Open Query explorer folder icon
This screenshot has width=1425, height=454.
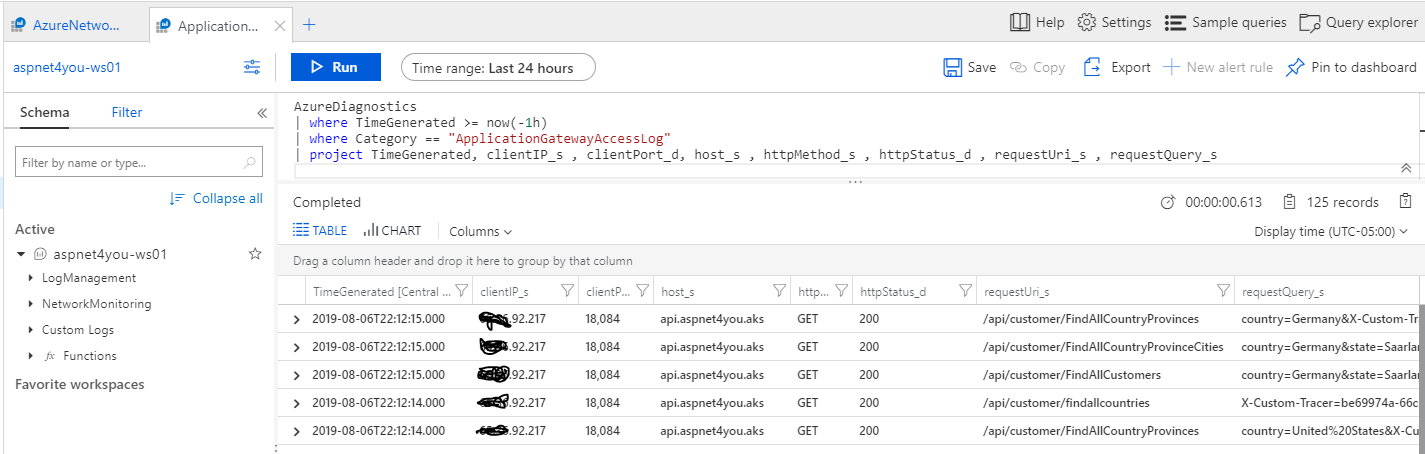tap(1309, 22)
